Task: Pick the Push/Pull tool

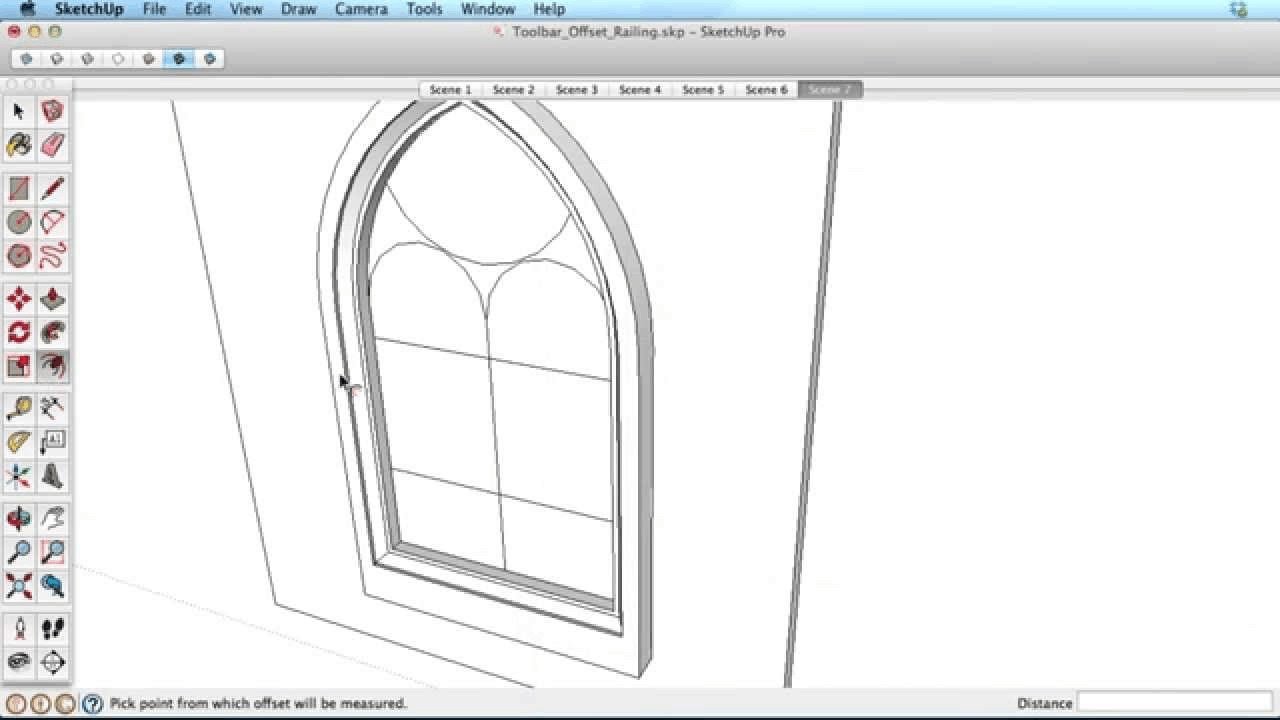Action: click(x=52, y=299)
